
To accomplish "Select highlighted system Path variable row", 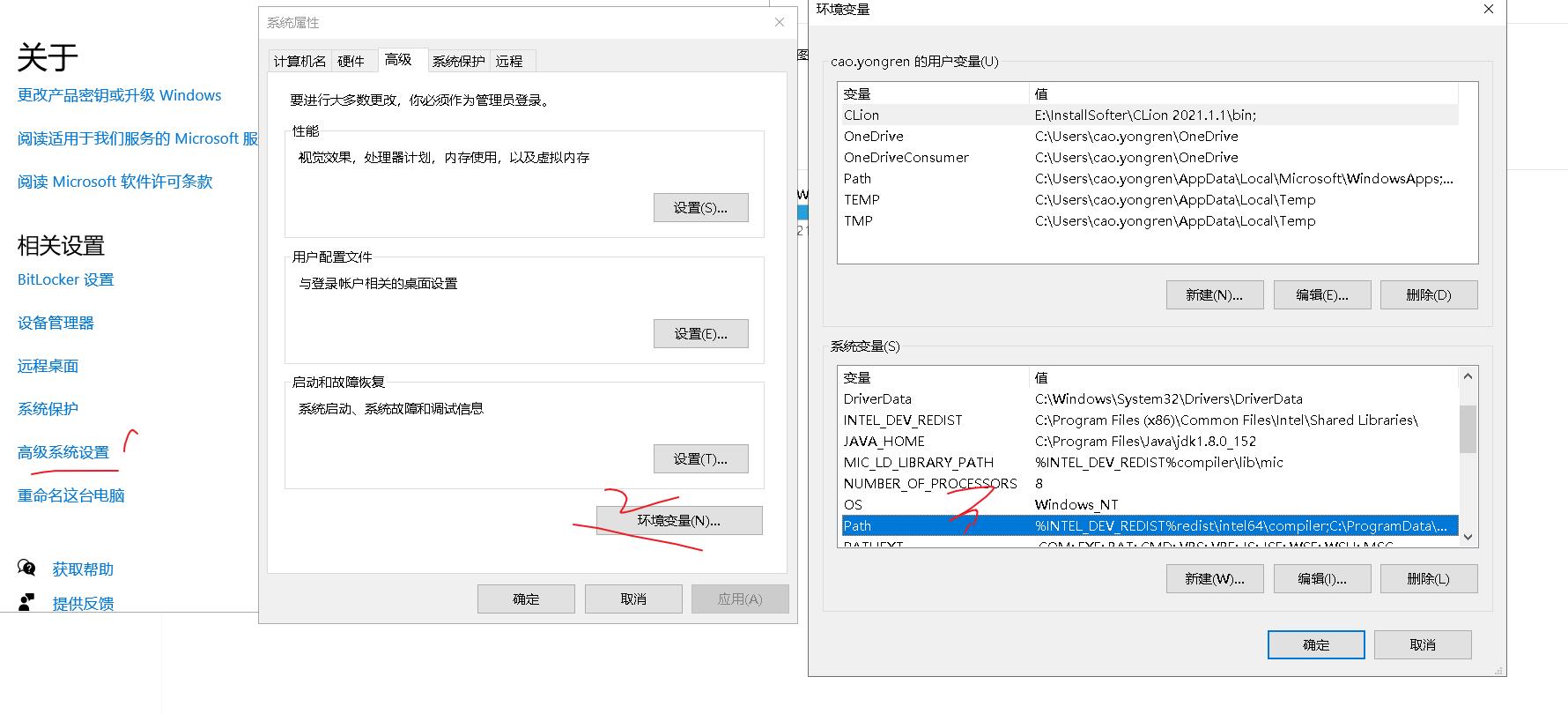I will (1149, 525).
